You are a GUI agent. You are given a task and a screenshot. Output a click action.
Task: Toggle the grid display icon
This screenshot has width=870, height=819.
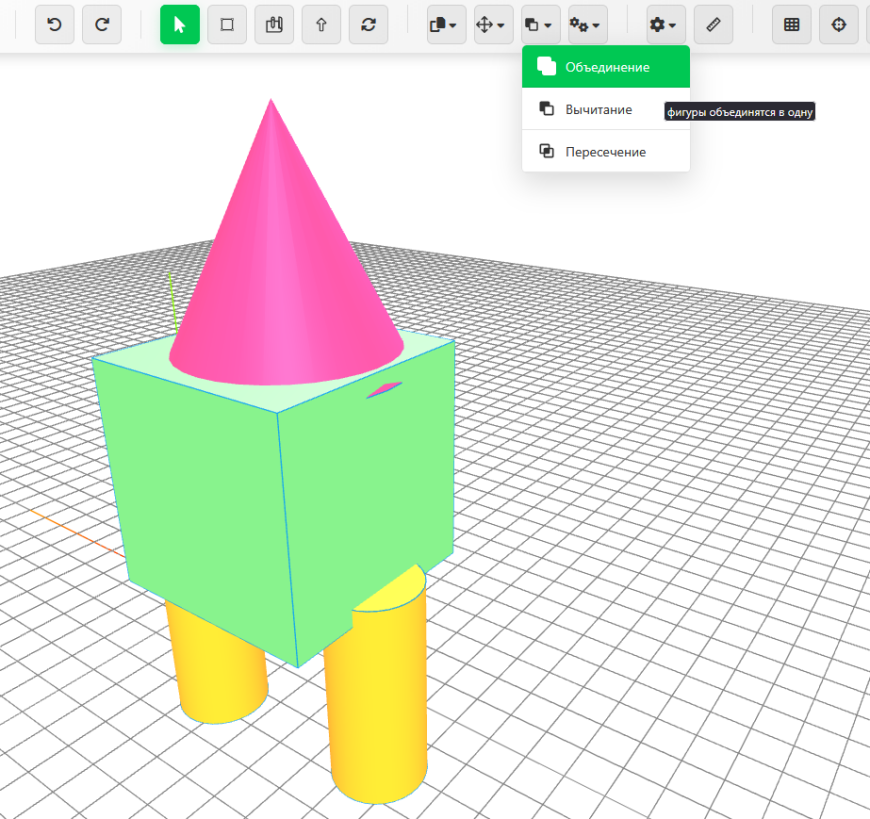pyautogui.click(x=791, y=24)
